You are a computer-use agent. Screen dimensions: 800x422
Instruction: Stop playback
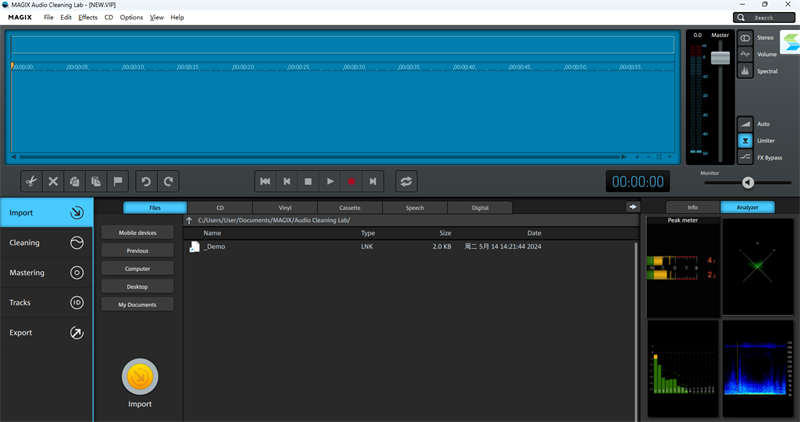point(308,181)
